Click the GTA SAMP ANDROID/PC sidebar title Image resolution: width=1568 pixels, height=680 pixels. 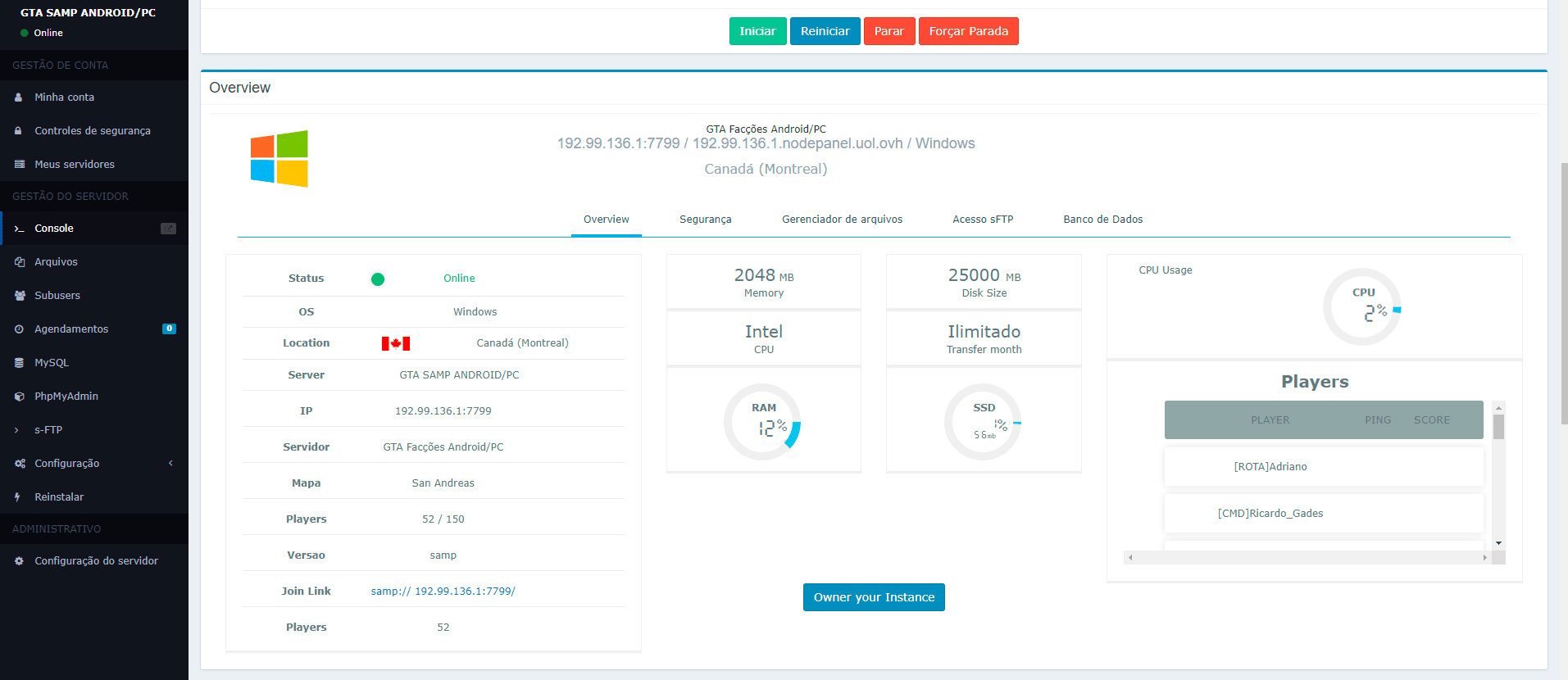coord(88,13)
